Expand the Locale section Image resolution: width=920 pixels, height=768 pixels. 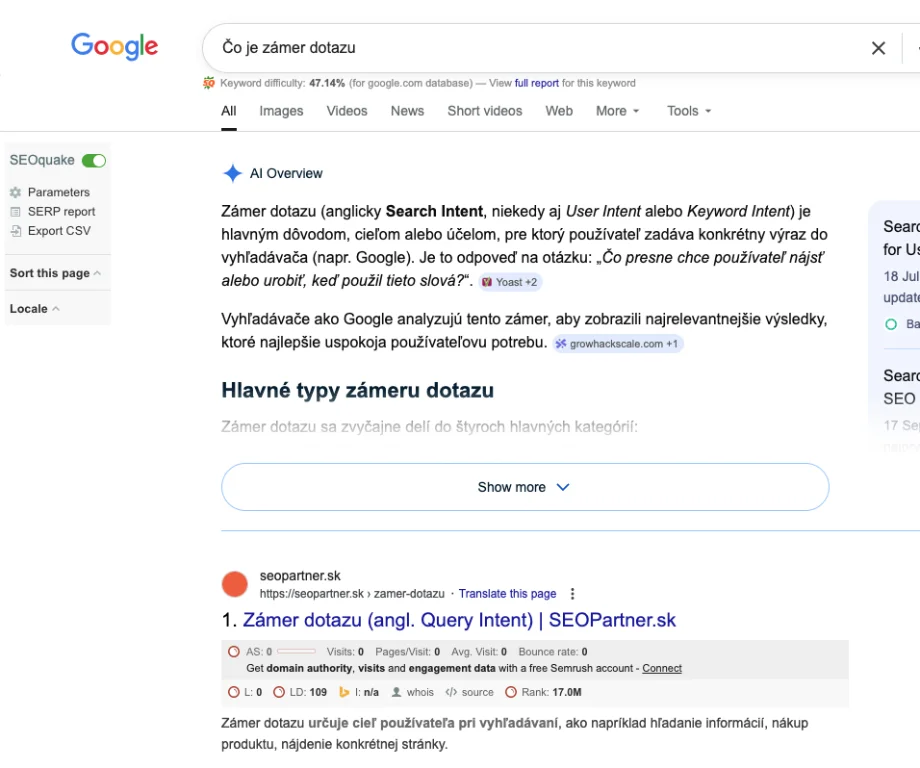34,309
